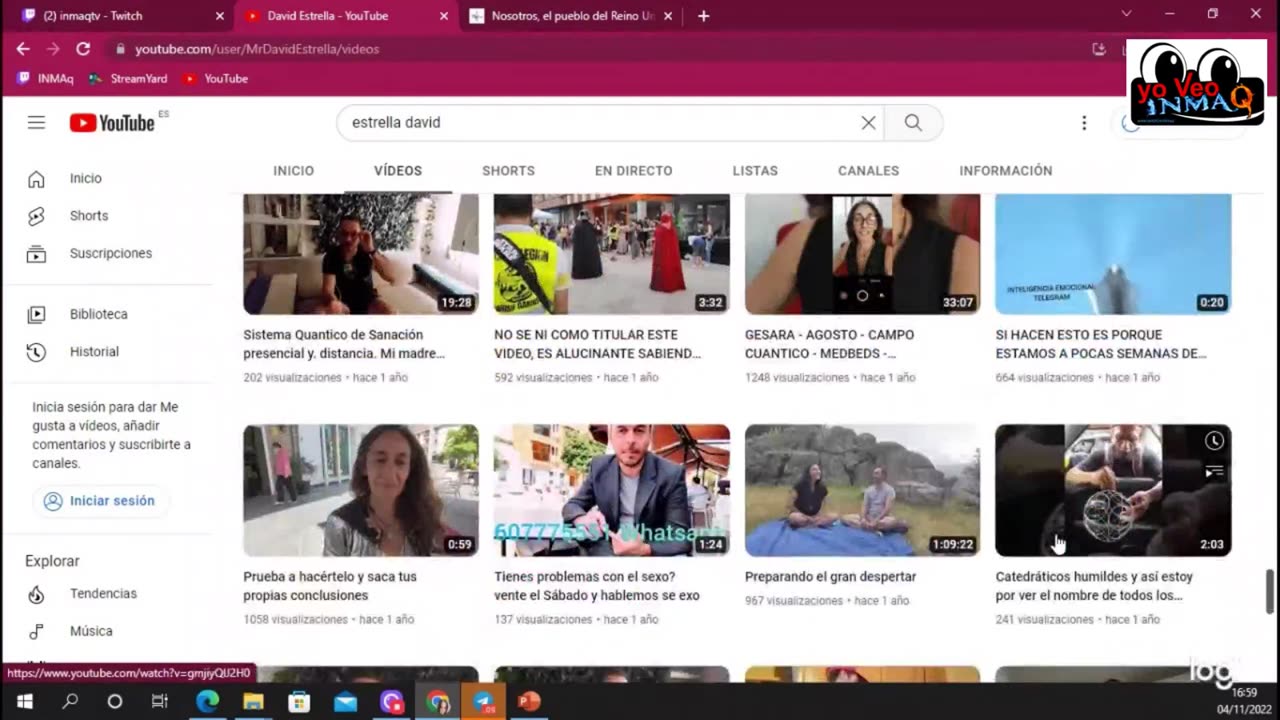Screen dimensions: 1280x720
Task: Open File Explorer from taskbar
Action: tap(253, 702)
